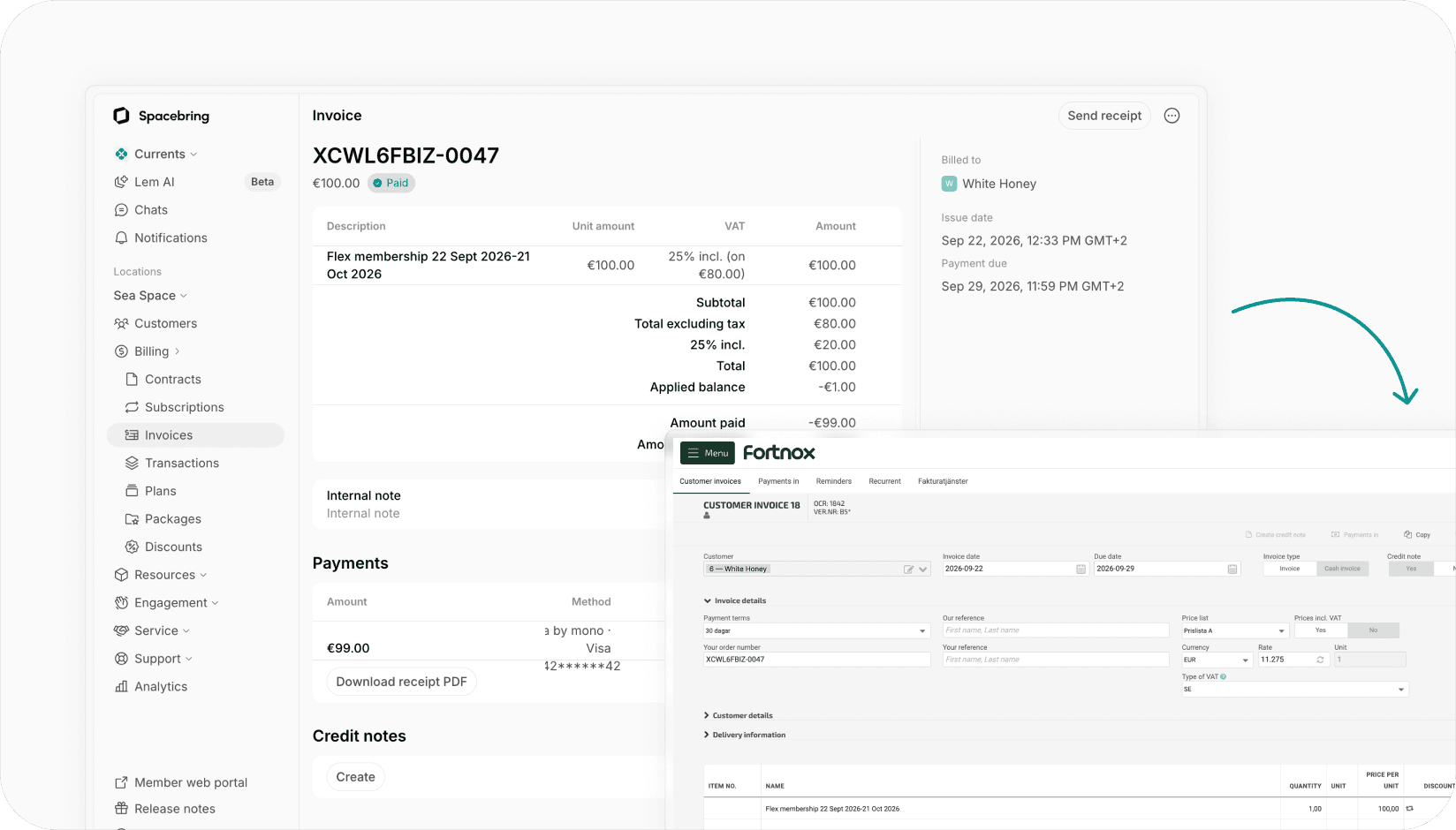Set Invoice type to Invoice in Fortnox
1456x830 pixels.
[1290, 570]
